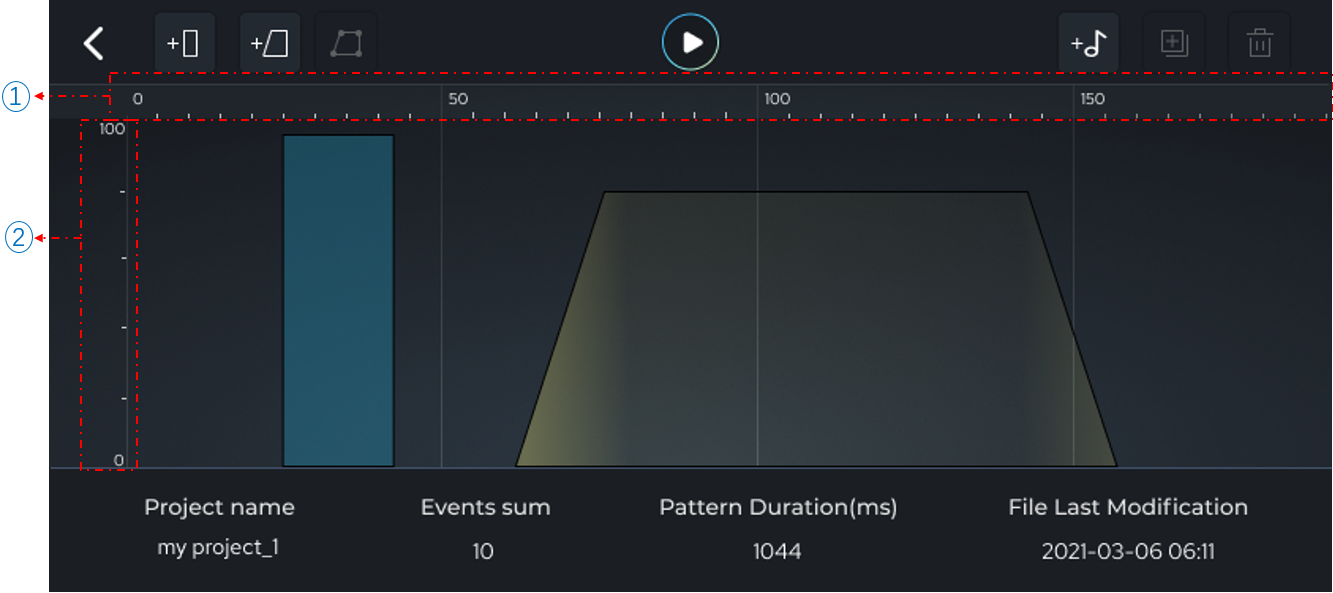
Task: Select the trapezoid continuous event
Action: coord(815,330)
